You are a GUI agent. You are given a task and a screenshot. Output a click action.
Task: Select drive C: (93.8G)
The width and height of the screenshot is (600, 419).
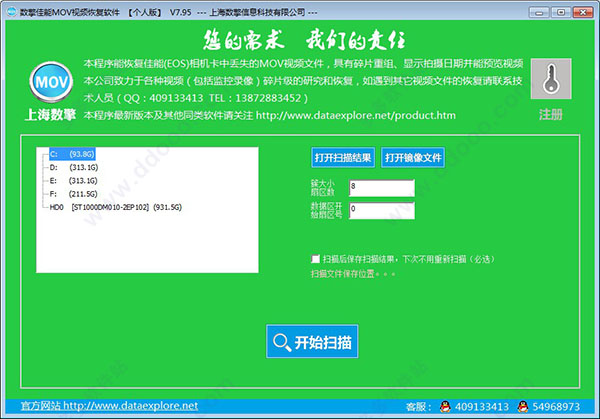pyautogui.click(x=72, y=154)
